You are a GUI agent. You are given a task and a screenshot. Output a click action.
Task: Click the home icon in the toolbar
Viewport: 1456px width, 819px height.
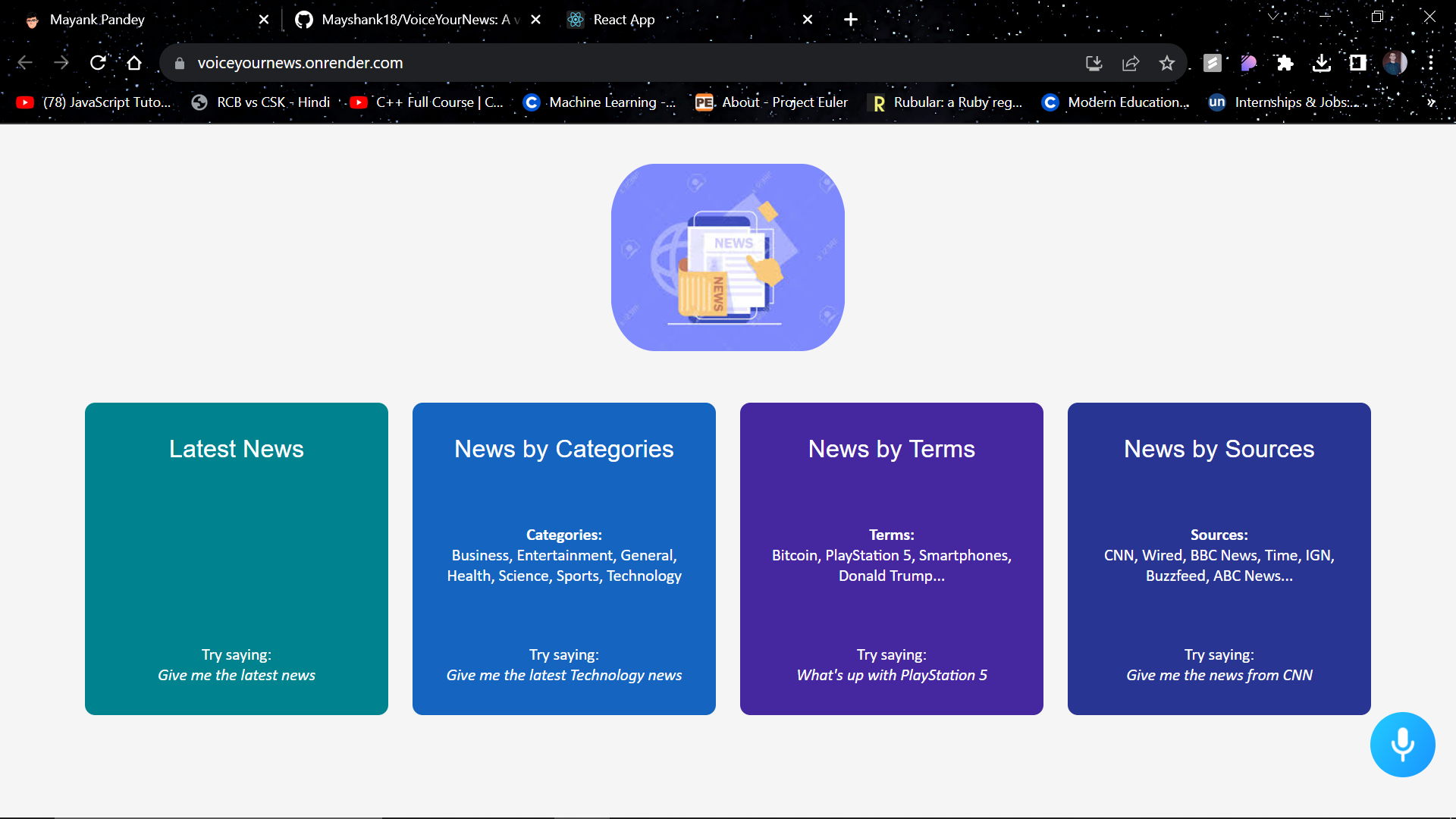[x=134, y=63]
